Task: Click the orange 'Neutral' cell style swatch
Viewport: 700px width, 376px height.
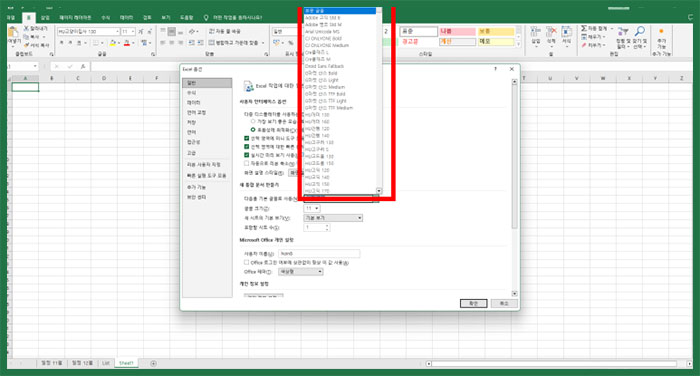Action: pos(496,31)
